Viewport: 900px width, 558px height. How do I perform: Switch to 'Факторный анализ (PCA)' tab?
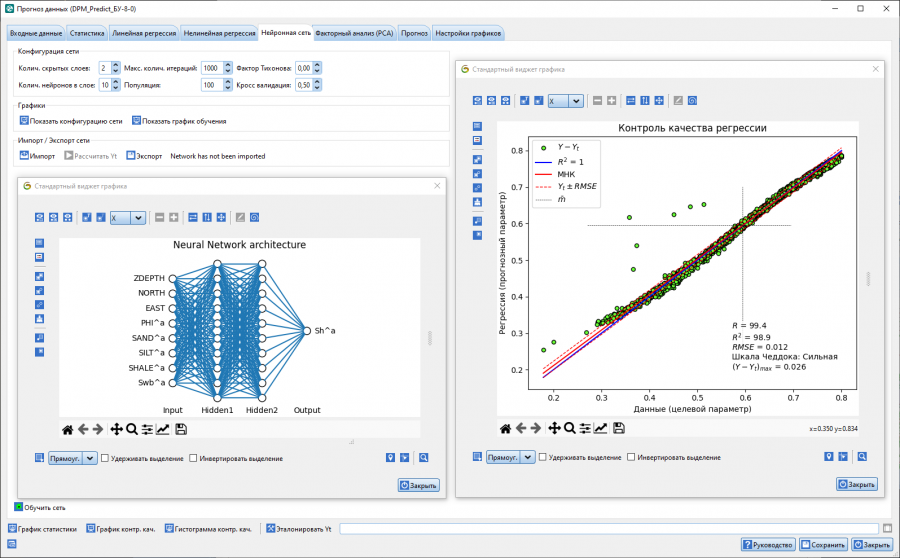click(354, 33)
